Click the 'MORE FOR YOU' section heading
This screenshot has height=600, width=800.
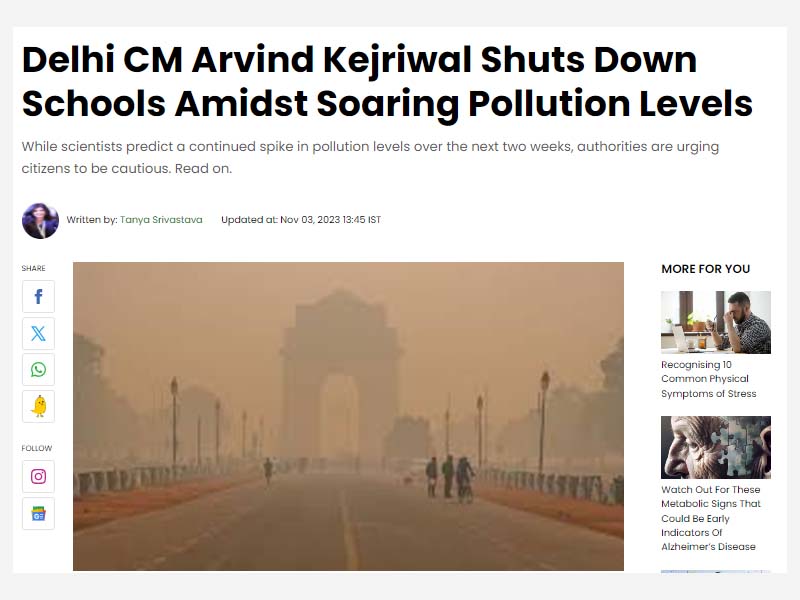[x=706, y=269]
